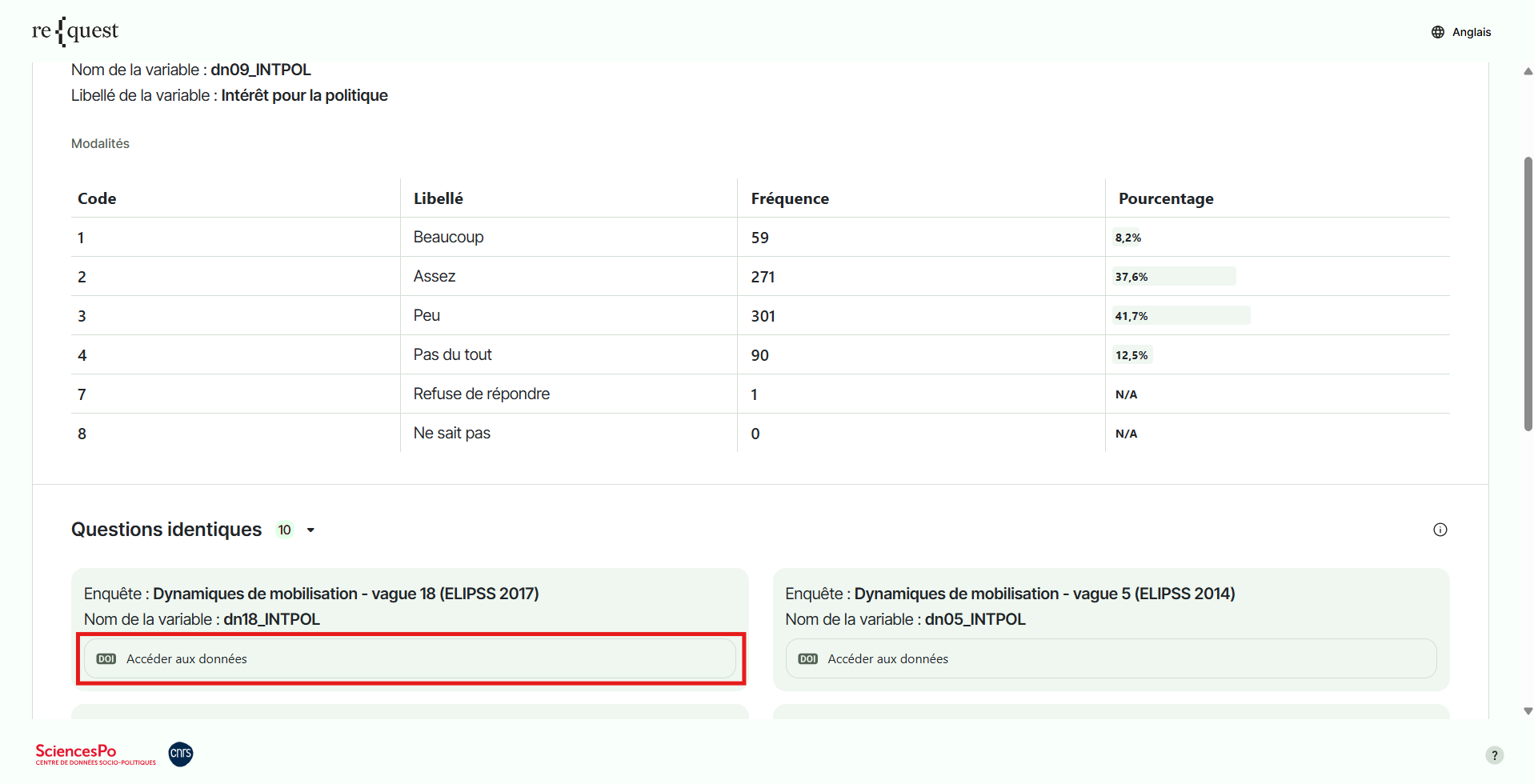The width and height of the screenshot is (1534, 784).
Task: Click the Pourcentage column header
Action: (x=1165, y=198)
